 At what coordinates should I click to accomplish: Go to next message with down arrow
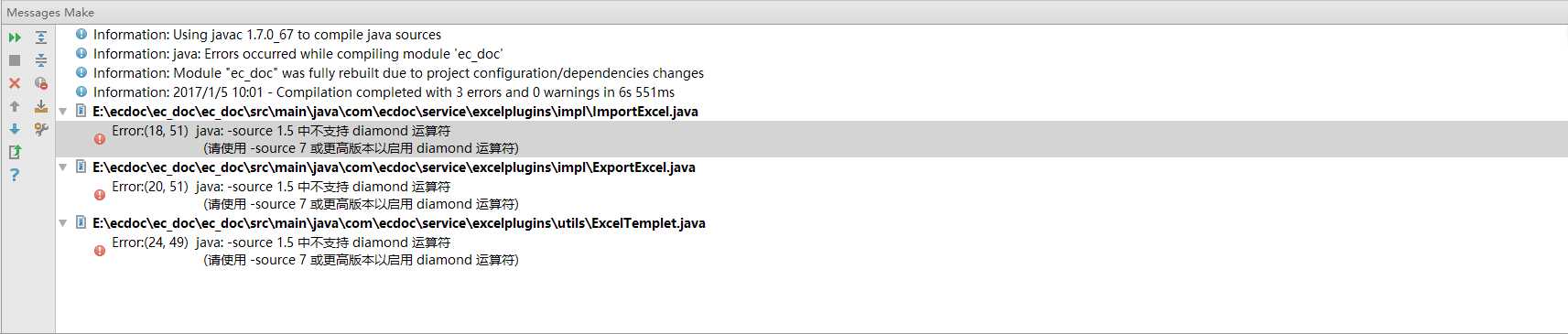[x=15, y=129]
